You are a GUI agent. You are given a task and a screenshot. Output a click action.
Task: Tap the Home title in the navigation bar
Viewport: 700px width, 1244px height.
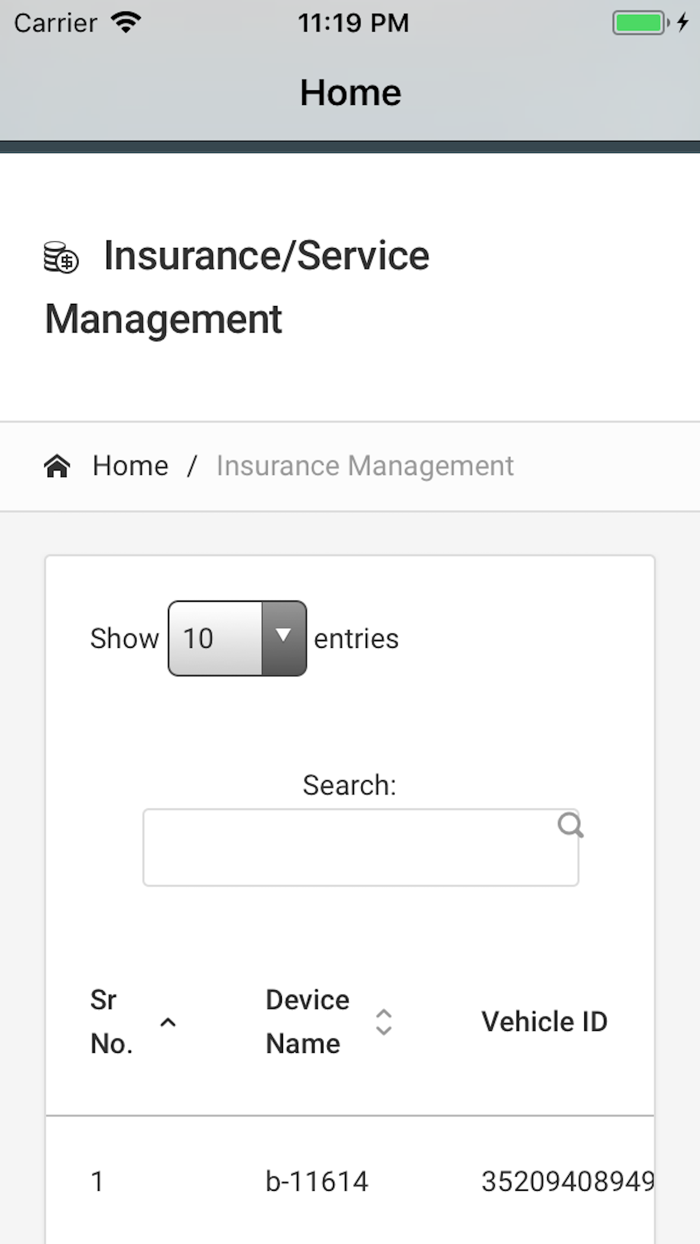pos(350,93)
